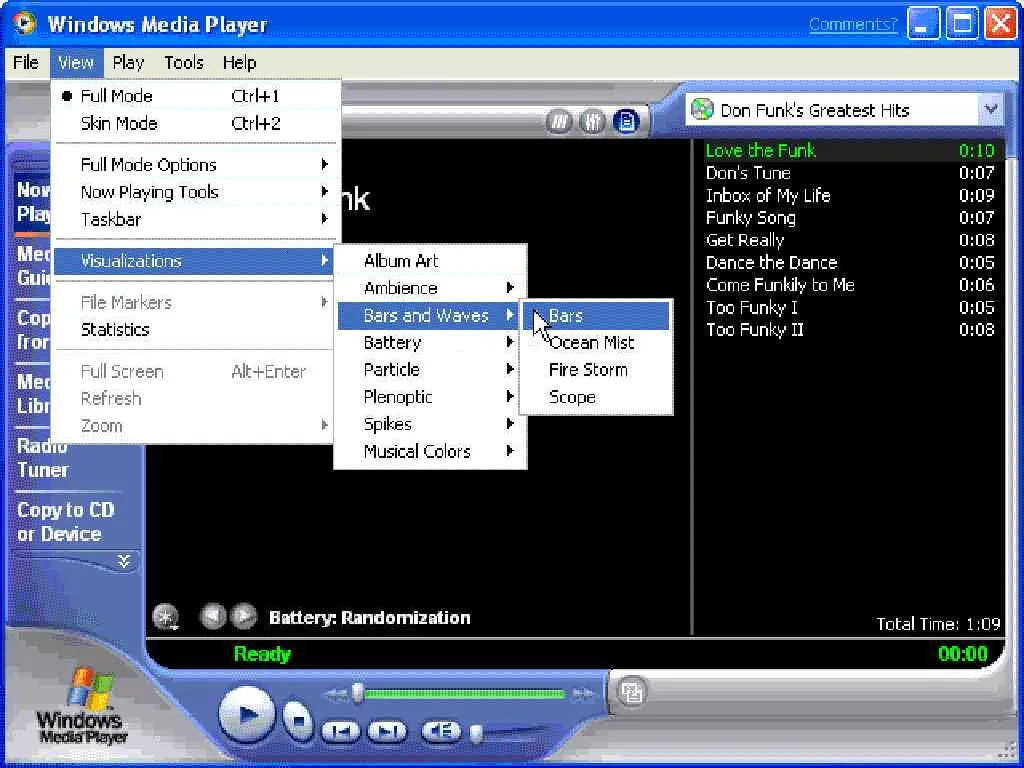The height and width of the screenshot is (768, 1024).
Task: Choose the Ocean Mist visualization
Action: (x=596, y=343)
